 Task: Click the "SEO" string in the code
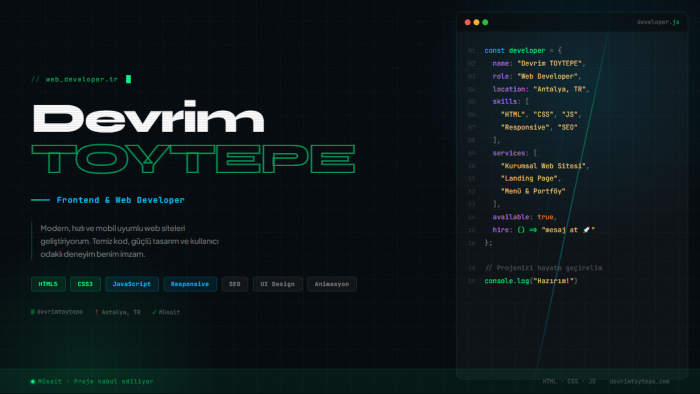coord(567,128)
